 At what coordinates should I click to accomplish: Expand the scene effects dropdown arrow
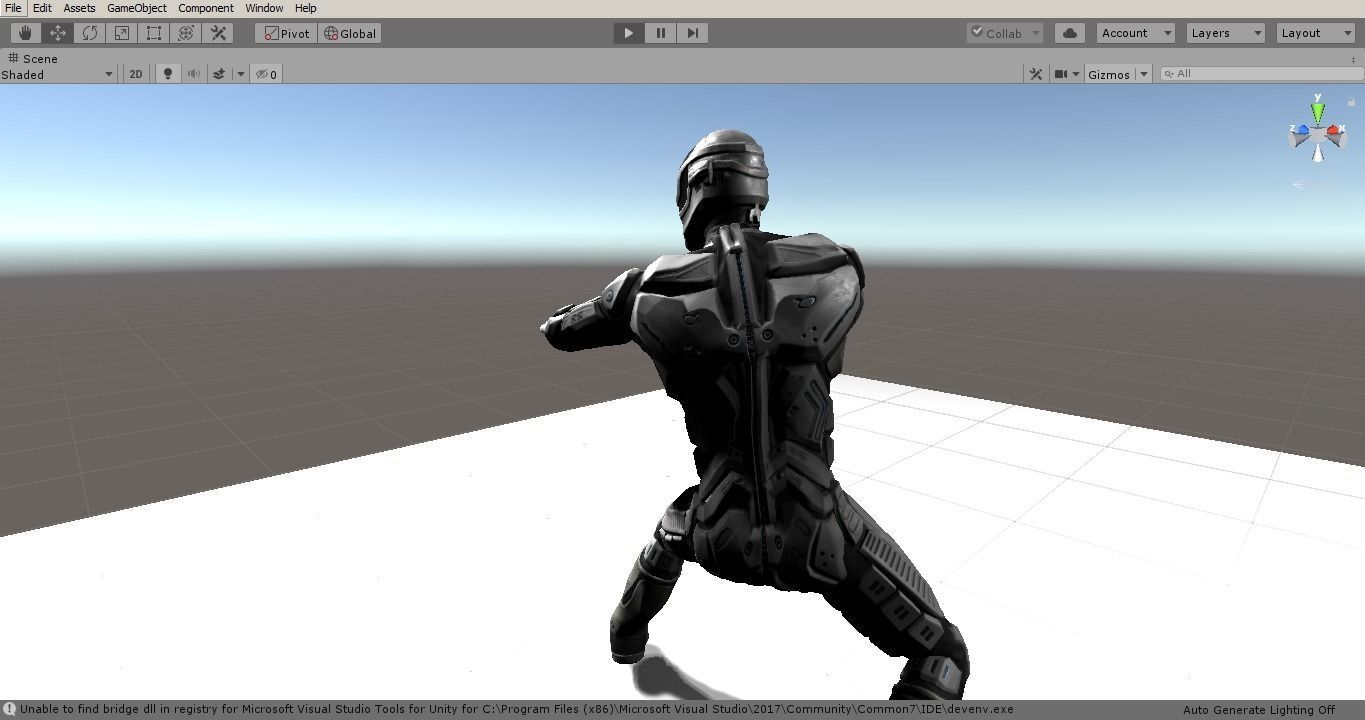[x=240, y=74]
